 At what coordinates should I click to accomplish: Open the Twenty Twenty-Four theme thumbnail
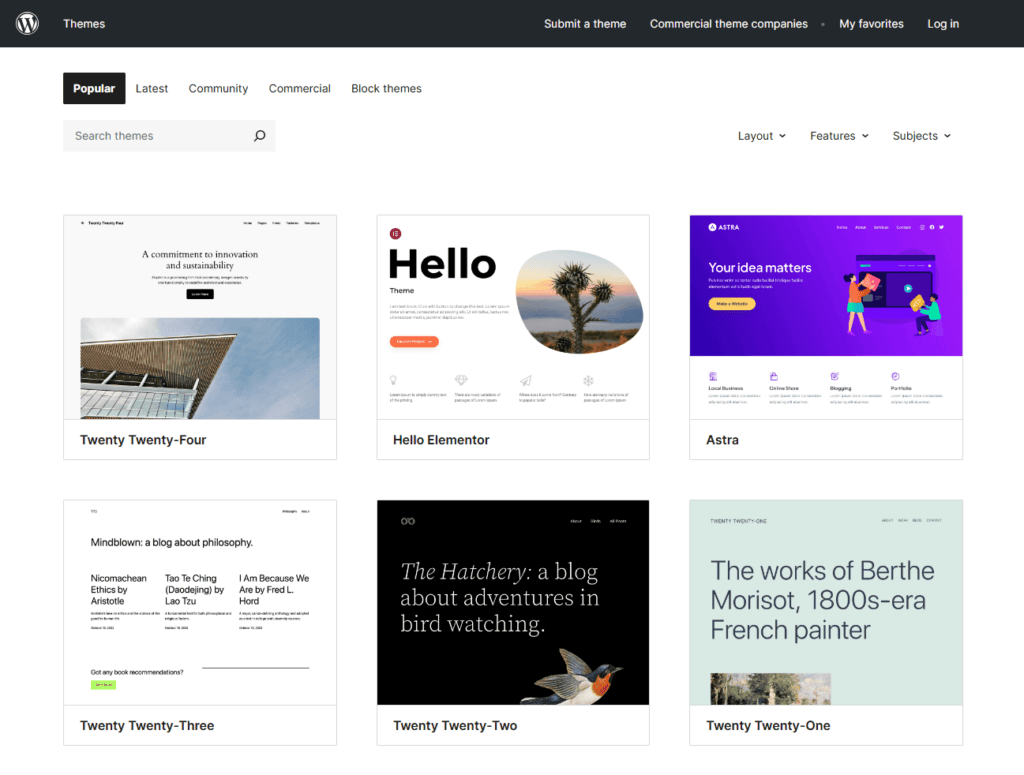click(200, 317)
